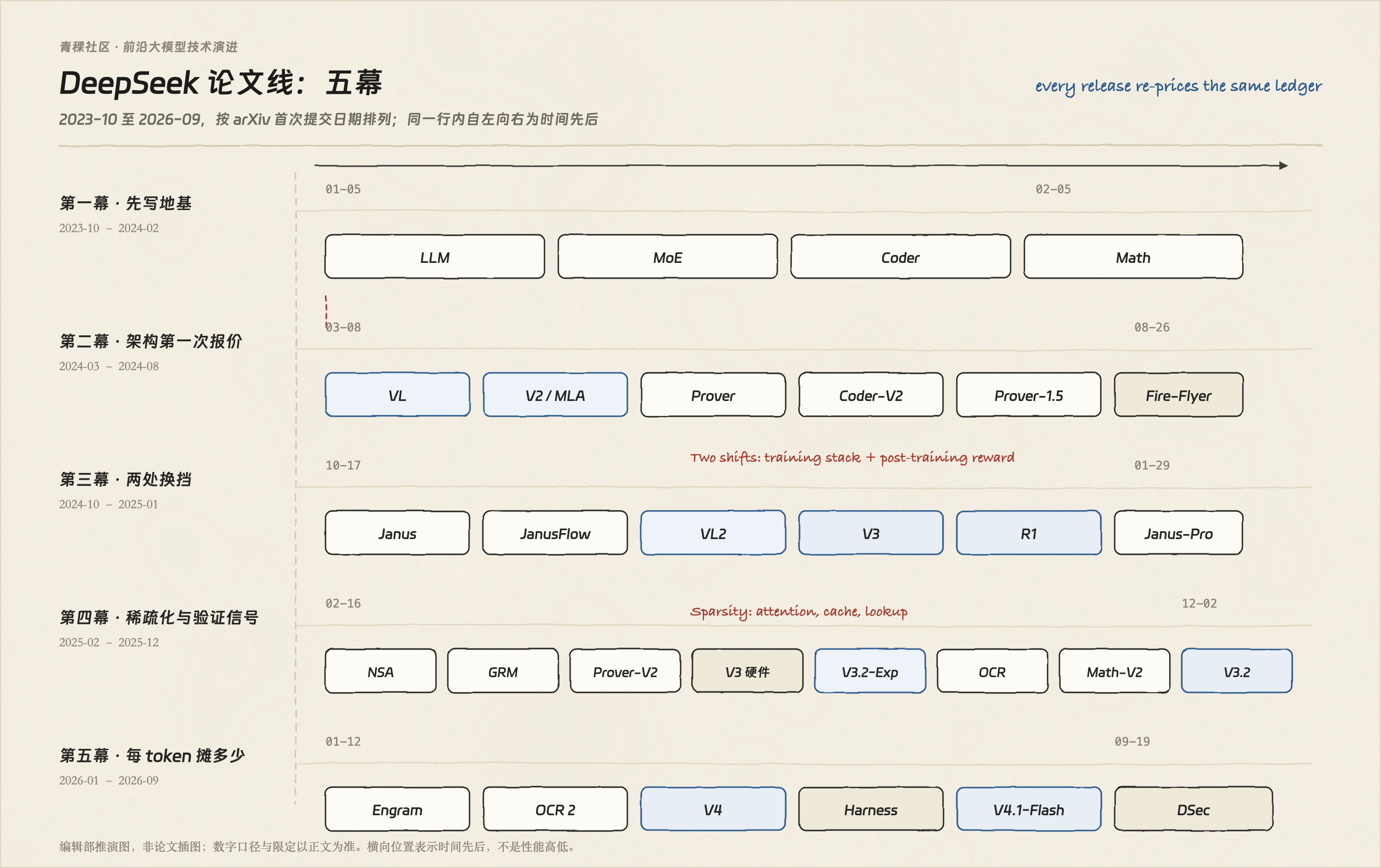This screenshot has height=868, width=1381.
Task: Select the blue VL box
Action: point(398,395)
